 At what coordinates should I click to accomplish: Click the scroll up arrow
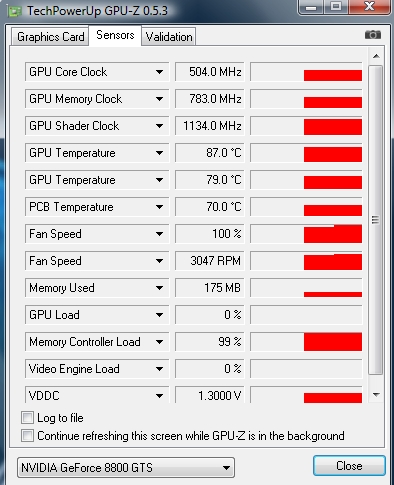(x=376, y=56)
